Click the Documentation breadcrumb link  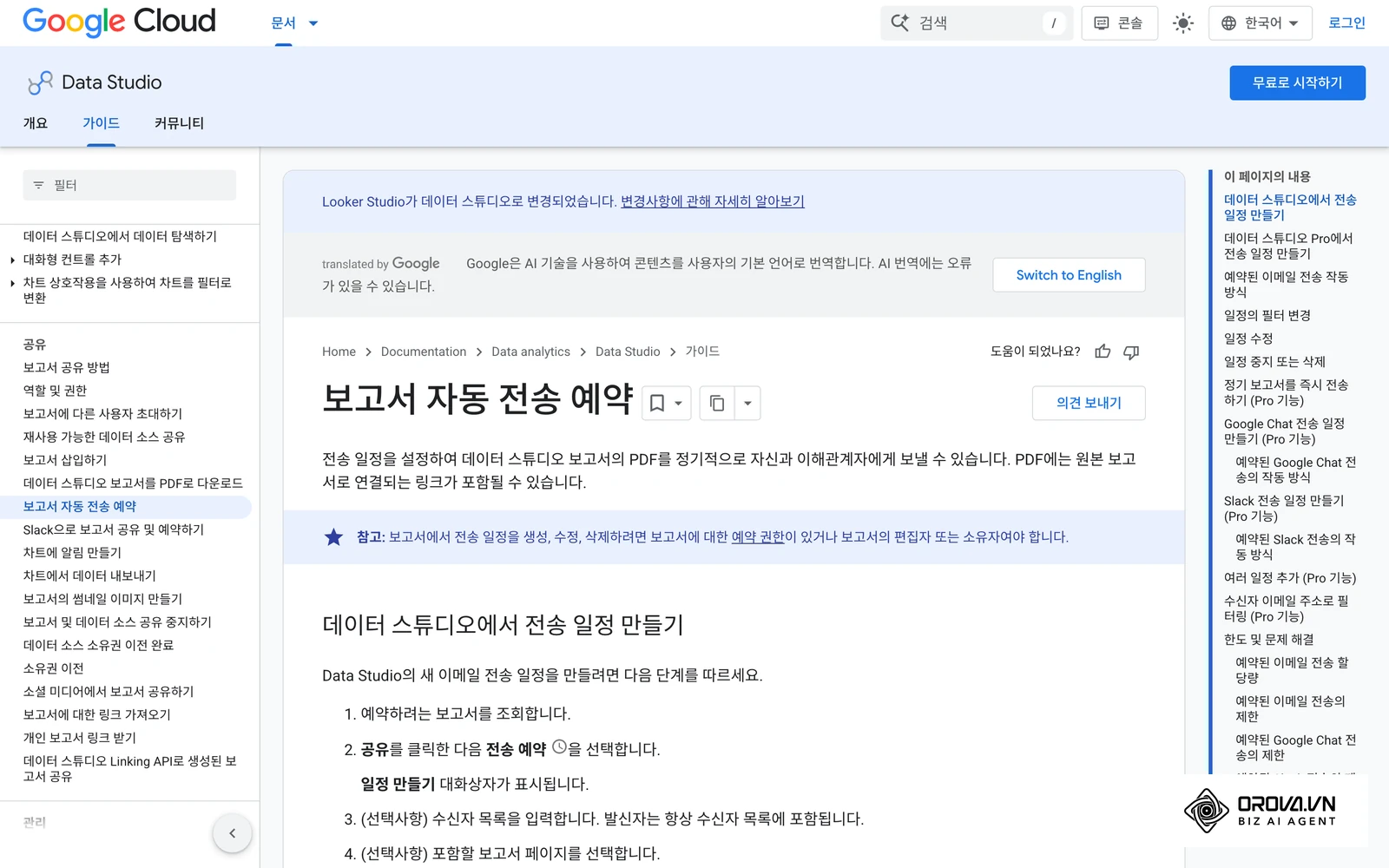point(424,352)
